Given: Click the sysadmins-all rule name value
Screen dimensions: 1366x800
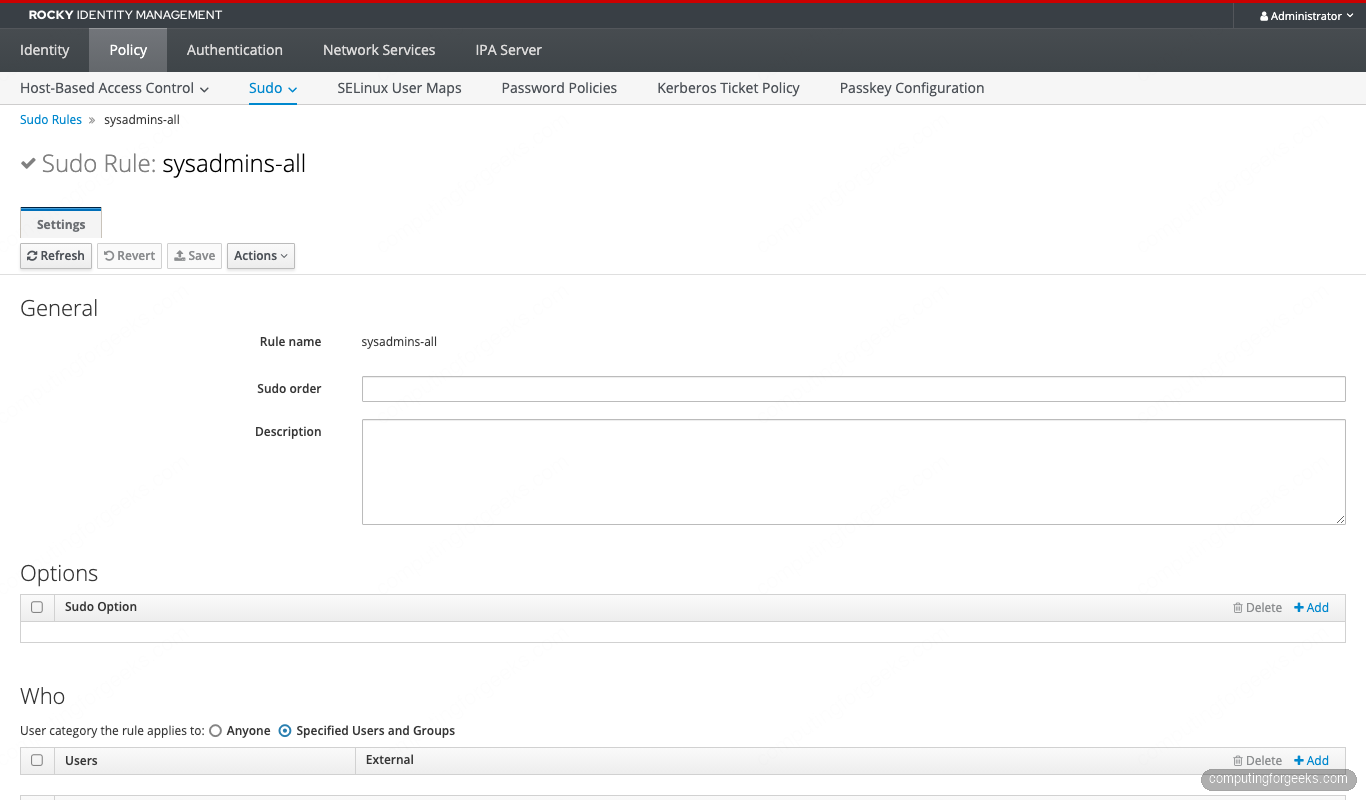Looking at the screenshot, I should click(x=399, y=342).
